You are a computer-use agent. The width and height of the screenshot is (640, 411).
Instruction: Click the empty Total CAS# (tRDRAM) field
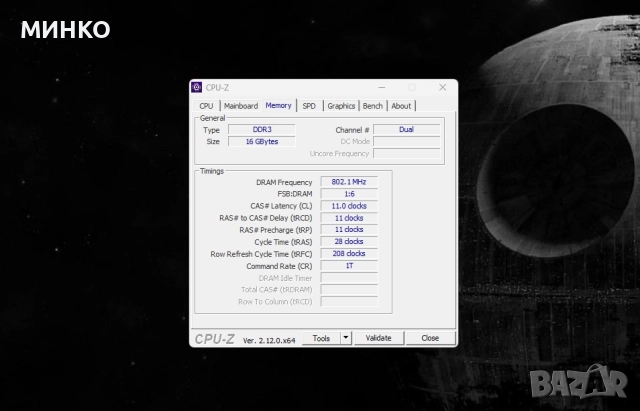tap(349, 290)
